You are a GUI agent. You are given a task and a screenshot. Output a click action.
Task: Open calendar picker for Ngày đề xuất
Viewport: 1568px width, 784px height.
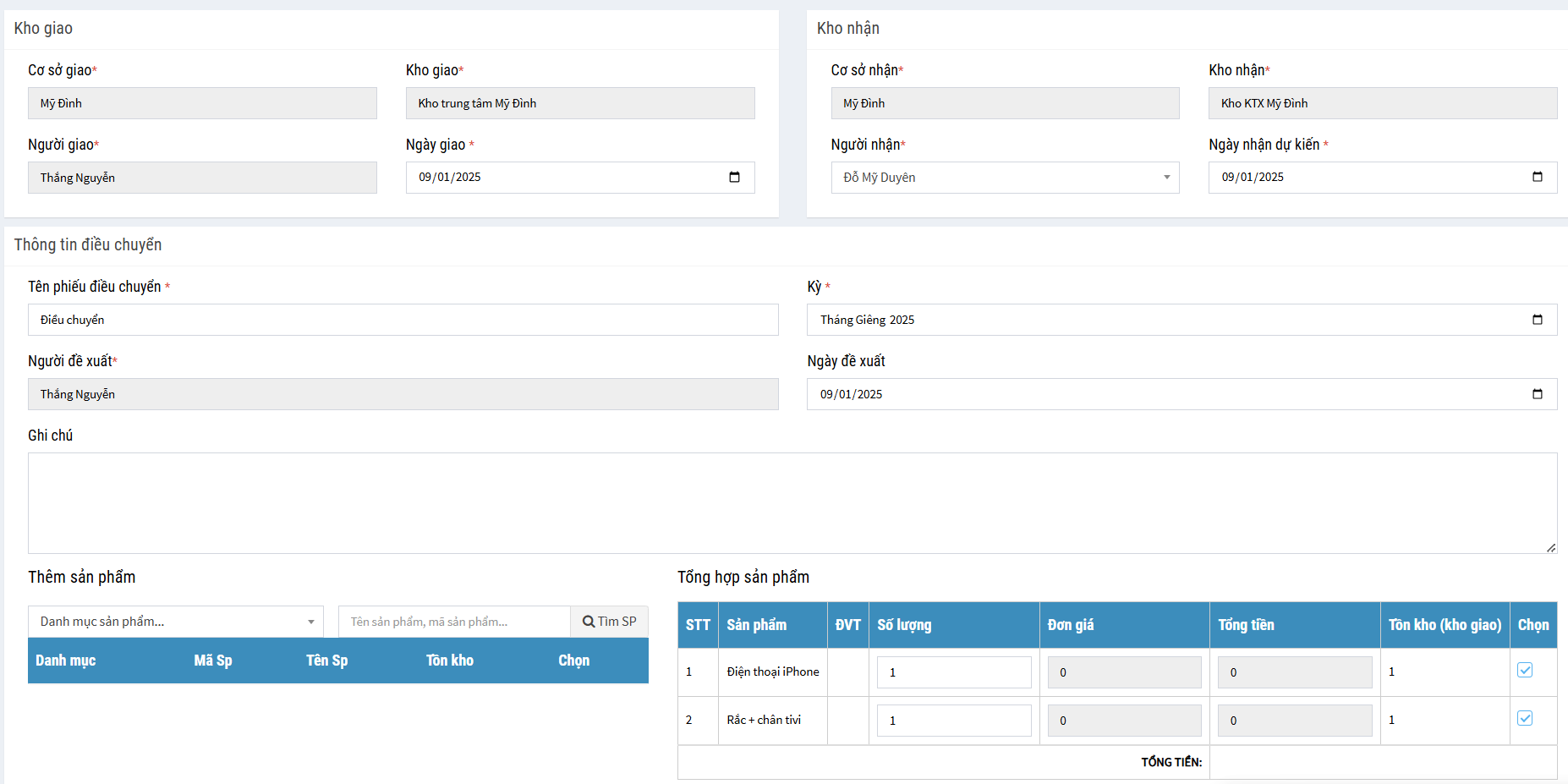[x=1537, y=394]
